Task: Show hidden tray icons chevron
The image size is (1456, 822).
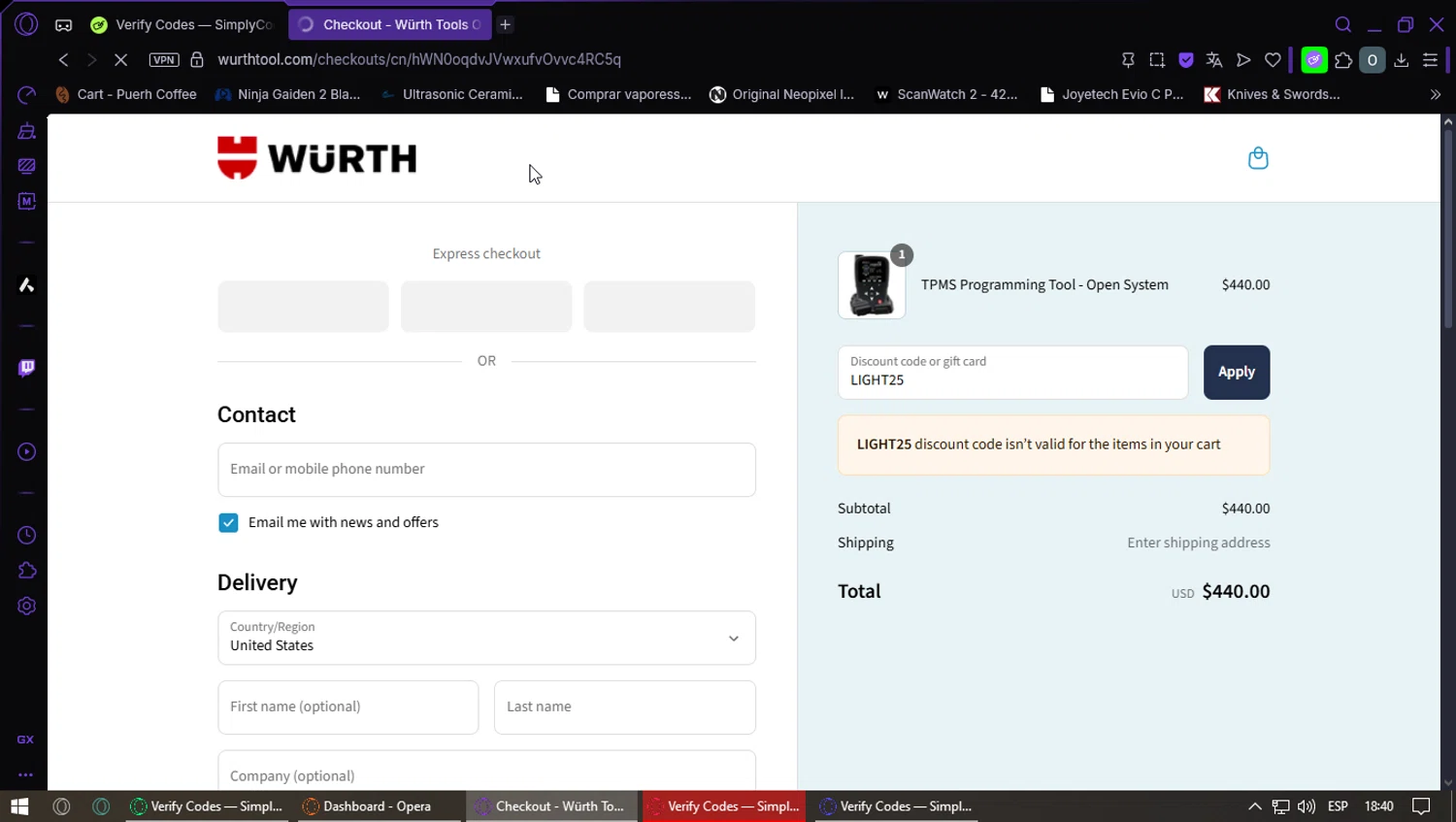Action: tap(1255, 806)
